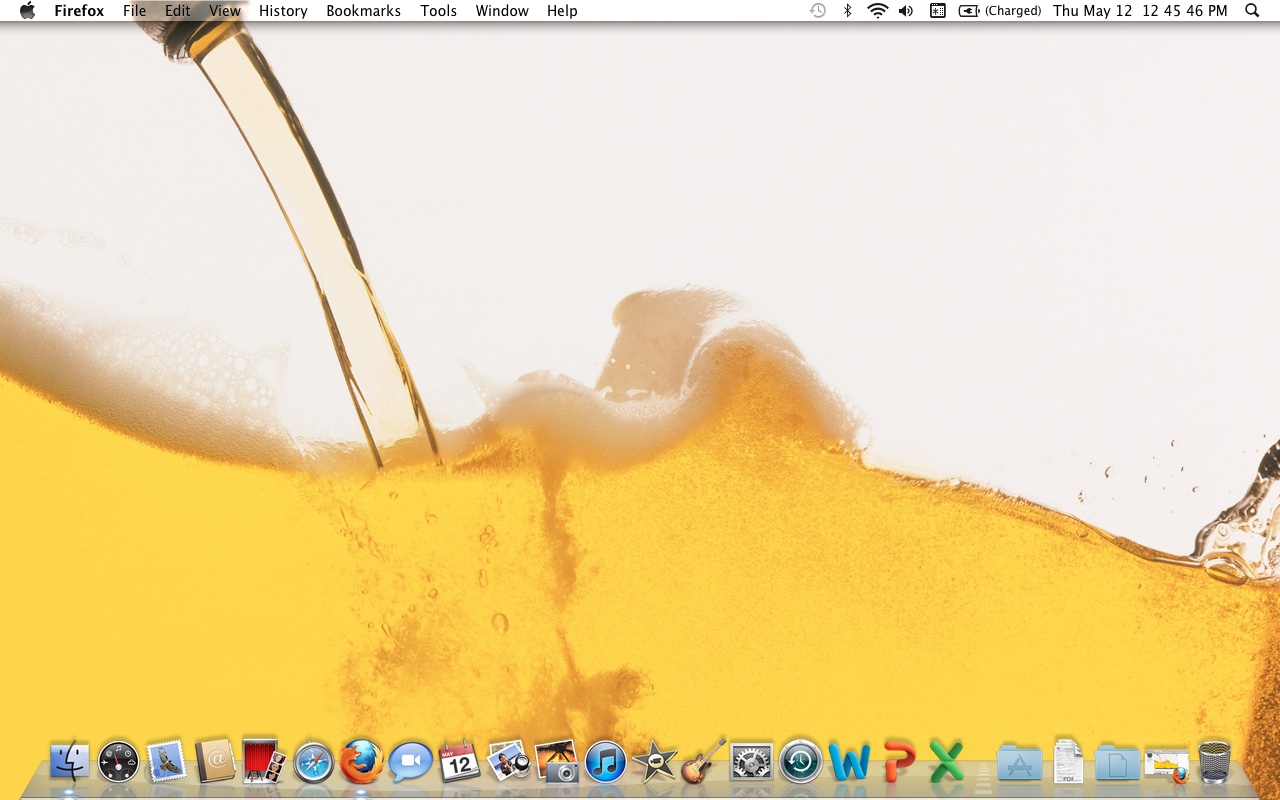Open the Trash in the Dock
The width and height of the screenshot is (1280, 800).
coord(1214,762)
